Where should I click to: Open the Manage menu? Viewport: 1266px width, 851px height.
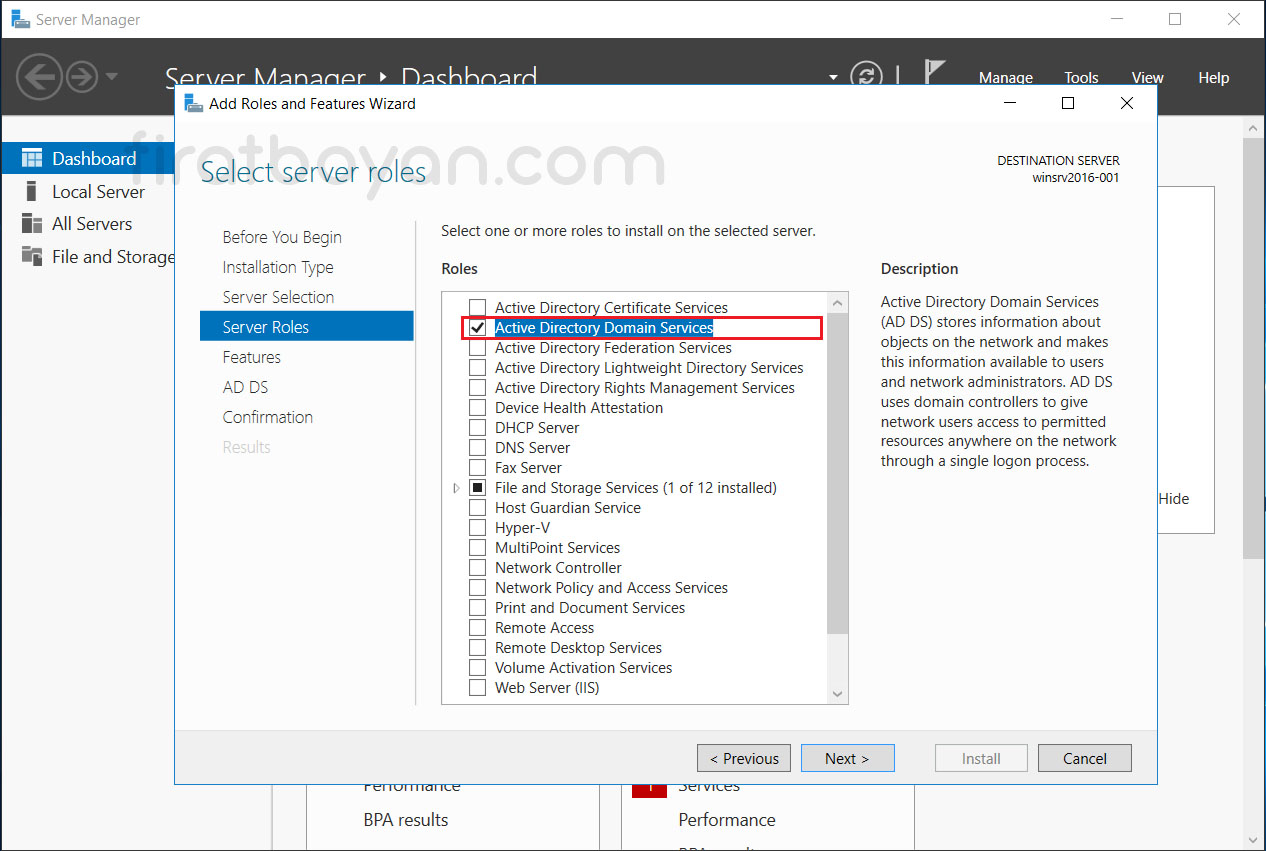(1005, 77)
